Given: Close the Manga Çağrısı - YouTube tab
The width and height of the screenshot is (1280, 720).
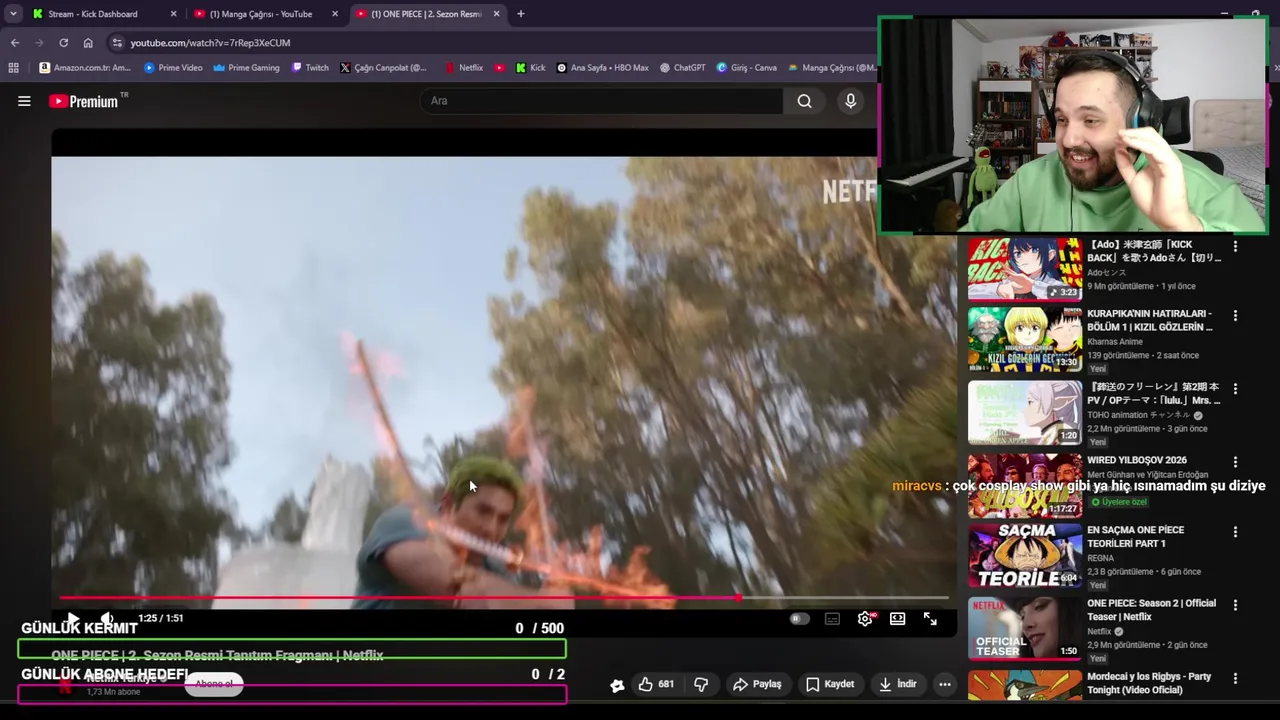Looking at the screenshot, I should click(335, 14).
